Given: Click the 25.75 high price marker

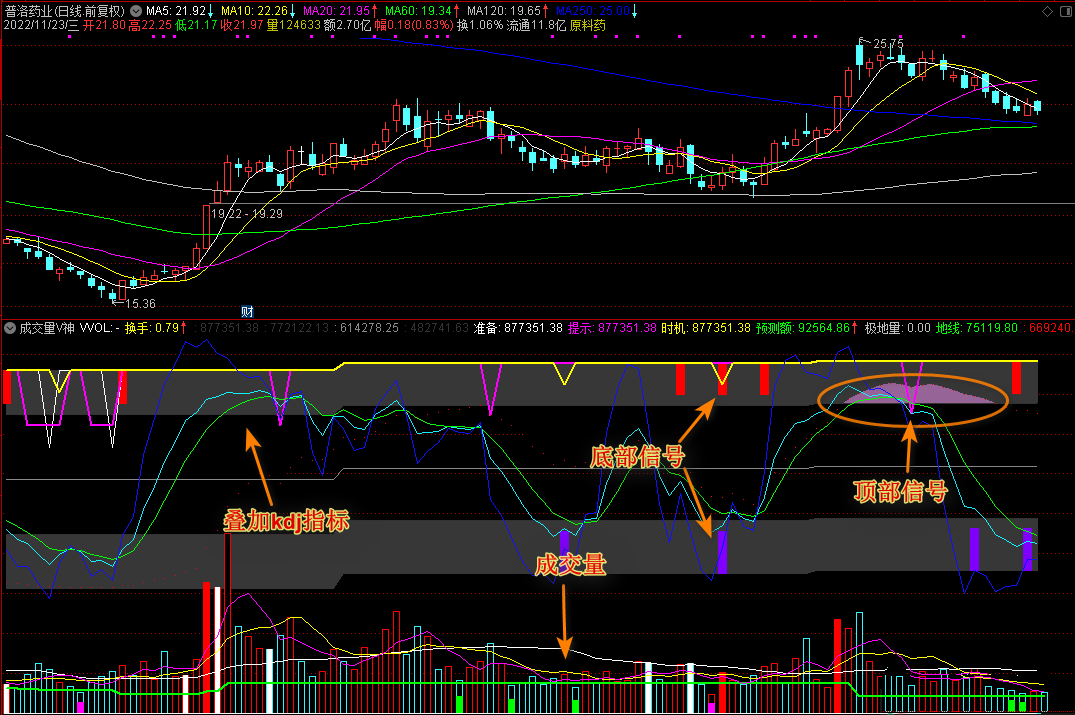Looking at the screenshot, I should (x=888, y=44).
